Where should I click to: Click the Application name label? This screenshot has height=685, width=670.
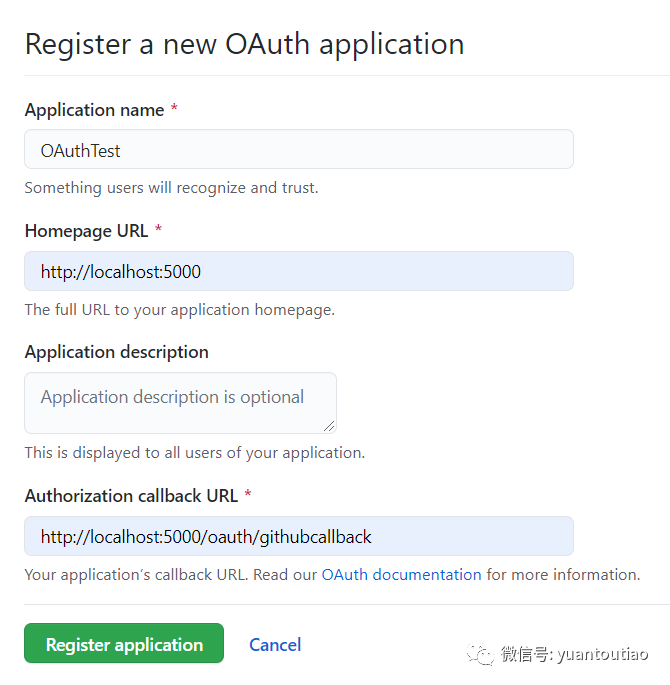pos(94,110)
